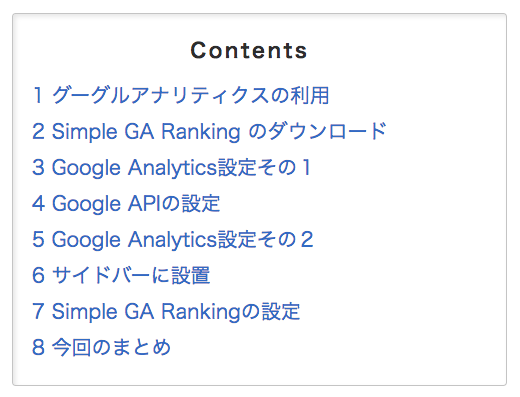The image size is (520, 397).
Task: Click number 1 before グーグルアナリティクス entry
Action: [38, 95]
